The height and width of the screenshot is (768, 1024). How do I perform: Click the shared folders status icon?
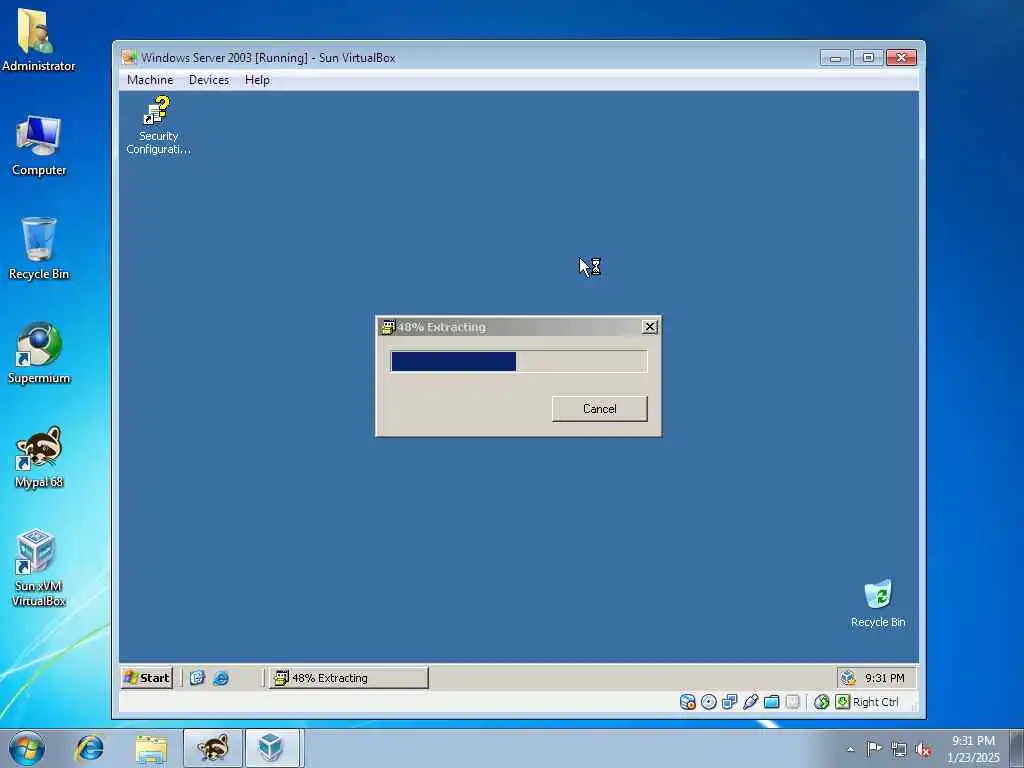click(x=771, y=702)
